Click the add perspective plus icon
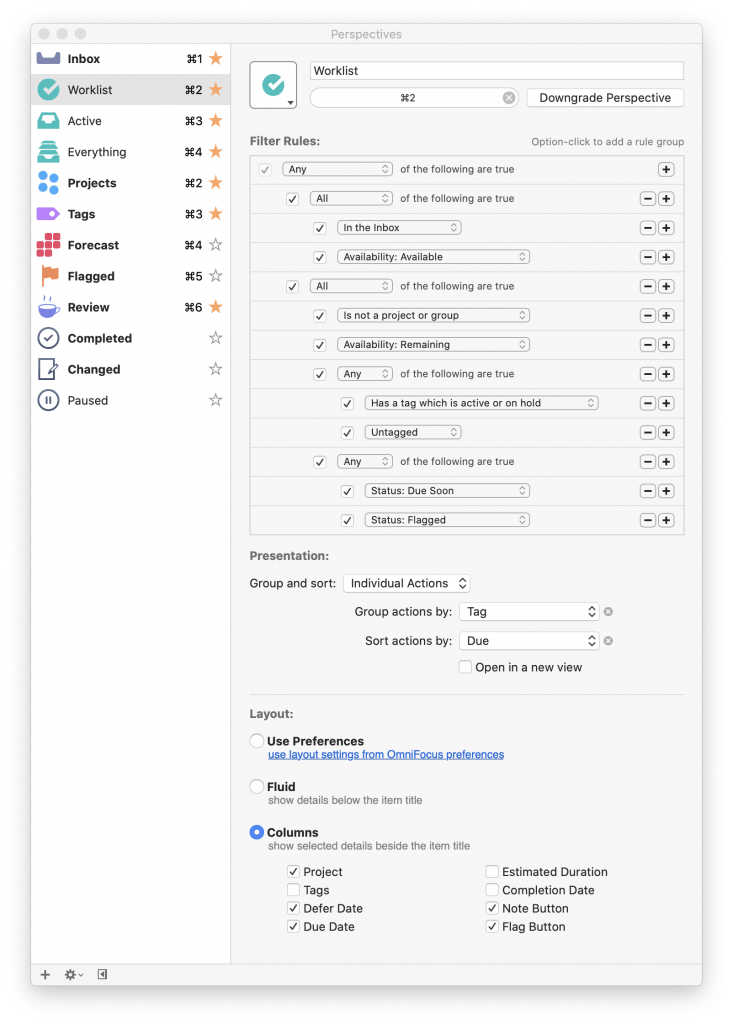Image resolution: width=733 pixels, height=1024 pixels. (x=45, y=974)
